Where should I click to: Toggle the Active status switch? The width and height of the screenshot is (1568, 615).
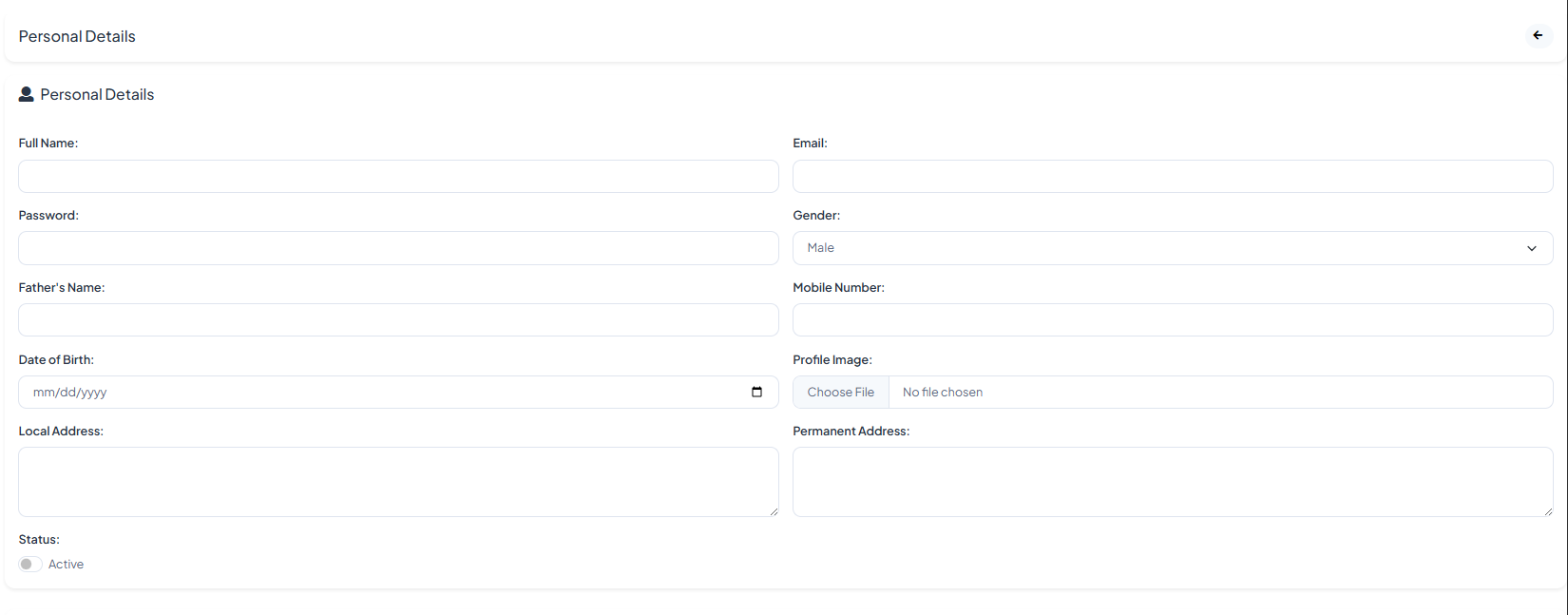click(29, 564)
